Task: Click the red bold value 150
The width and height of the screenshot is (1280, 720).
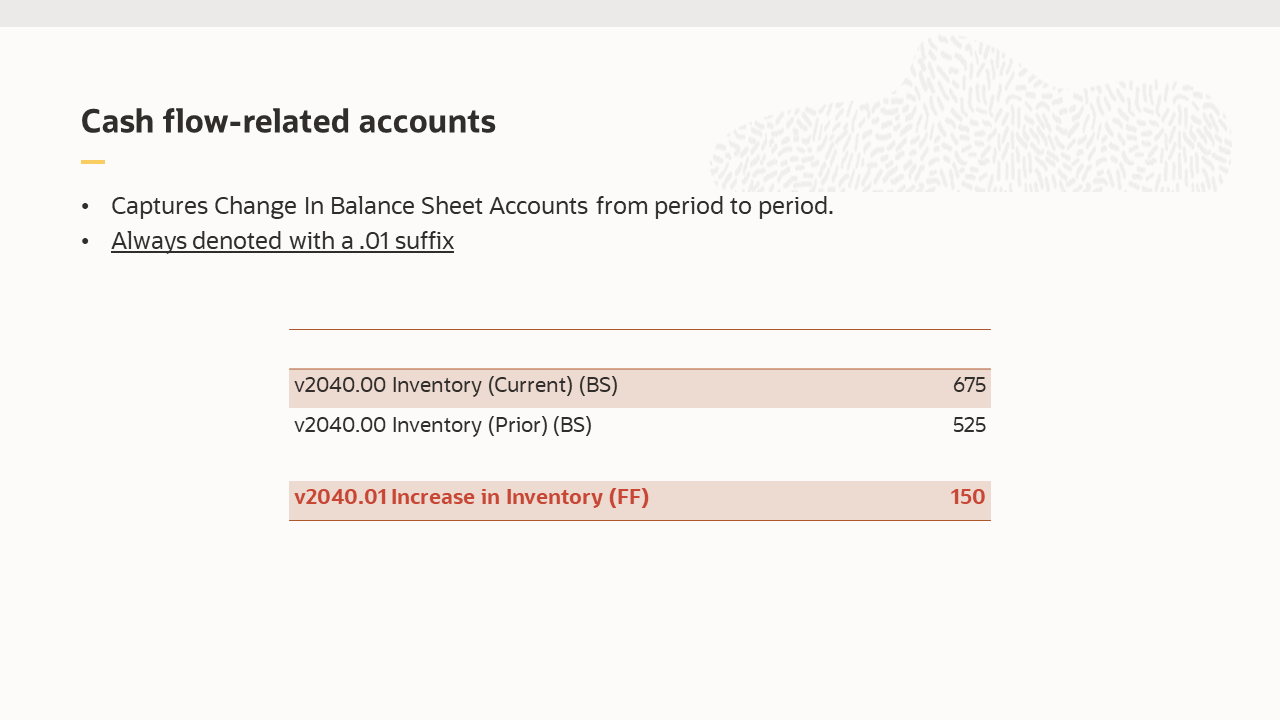Action: (x=967, y=497)
